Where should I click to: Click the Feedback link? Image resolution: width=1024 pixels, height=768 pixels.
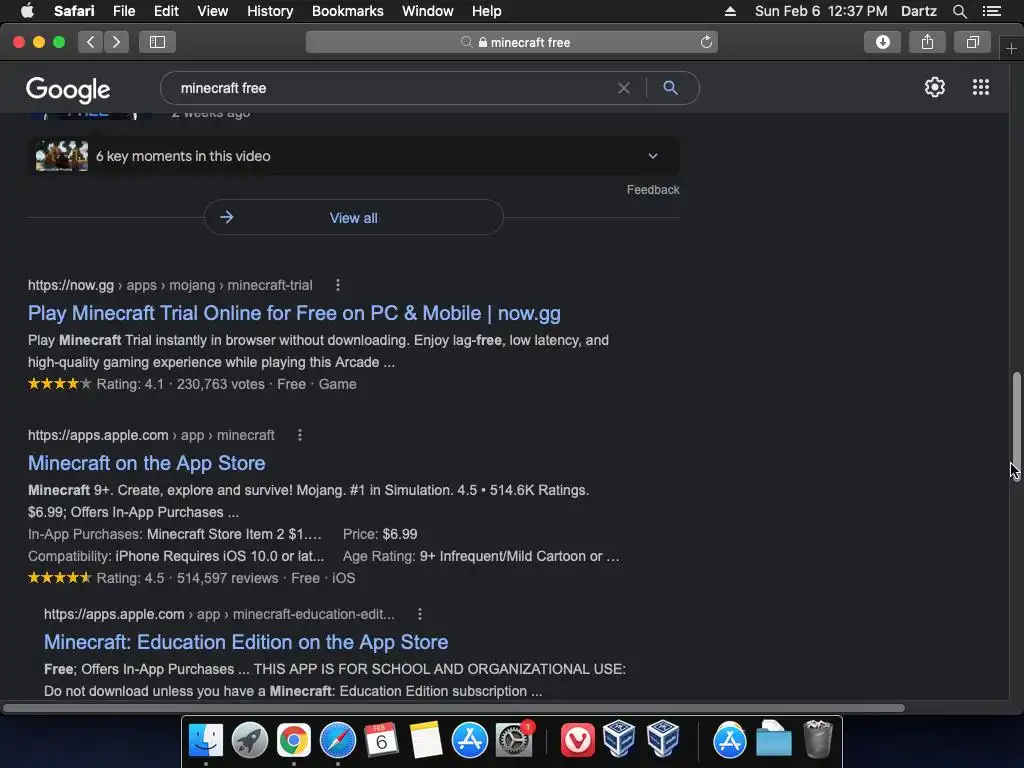(x=653, y=189)
